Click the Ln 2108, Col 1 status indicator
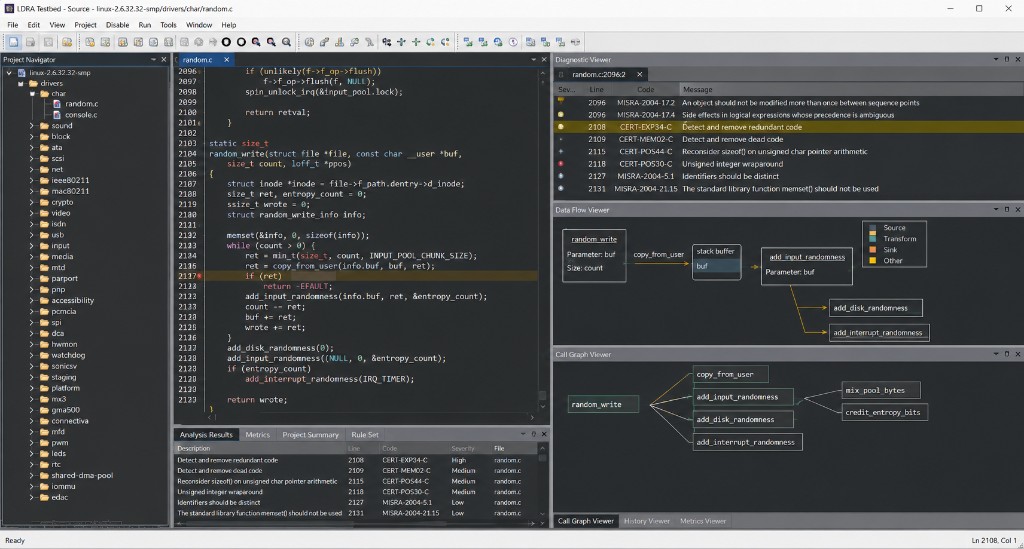The image size is (1024, 549). coord(992,541)
